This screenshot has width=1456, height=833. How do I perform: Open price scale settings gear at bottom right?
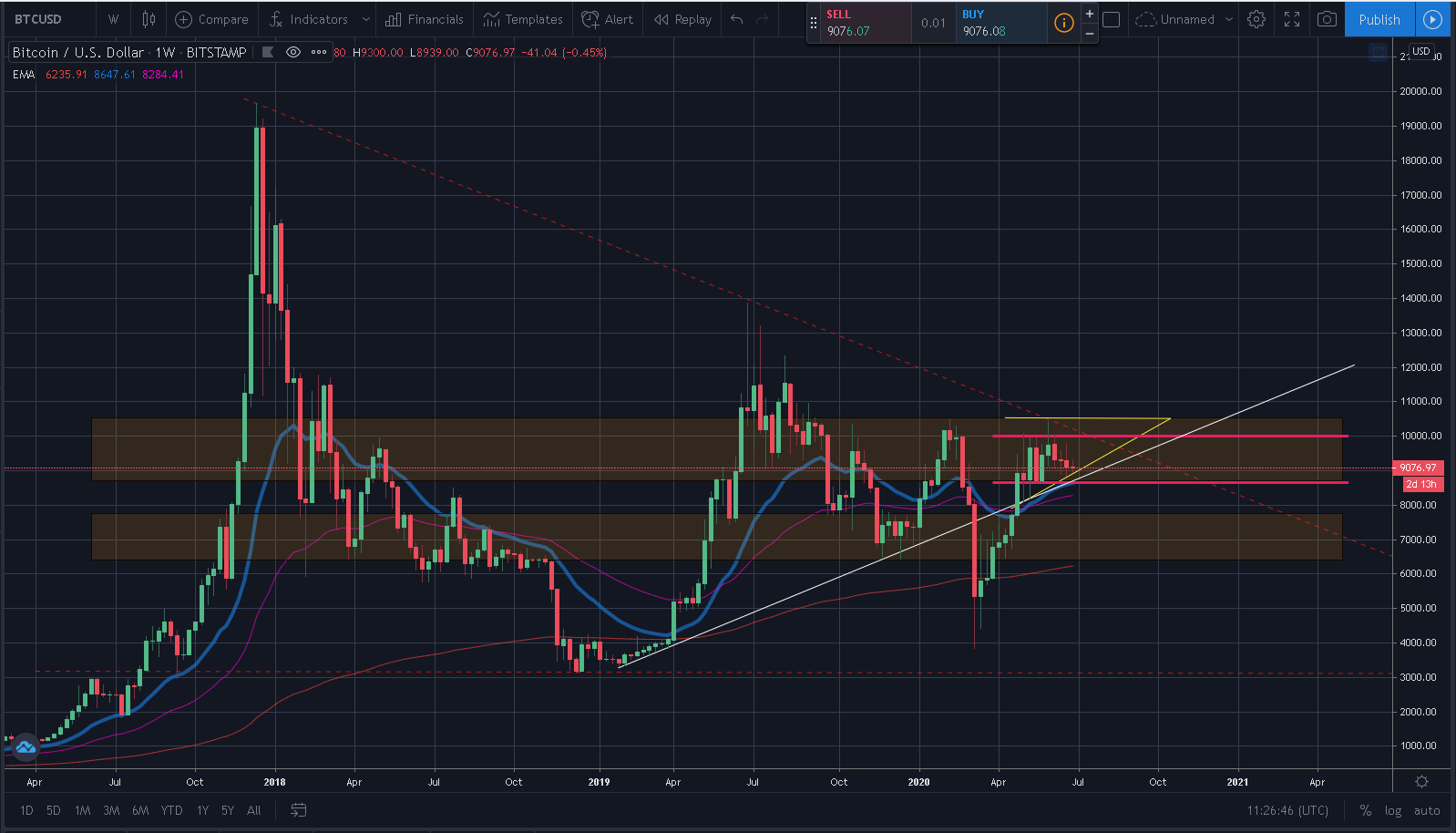coord(1421,782)
